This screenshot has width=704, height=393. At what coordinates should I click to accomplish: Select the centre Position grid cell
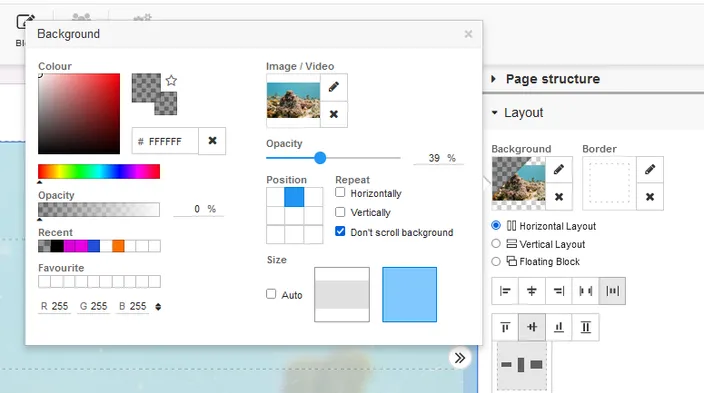click(x=294, y=216)
